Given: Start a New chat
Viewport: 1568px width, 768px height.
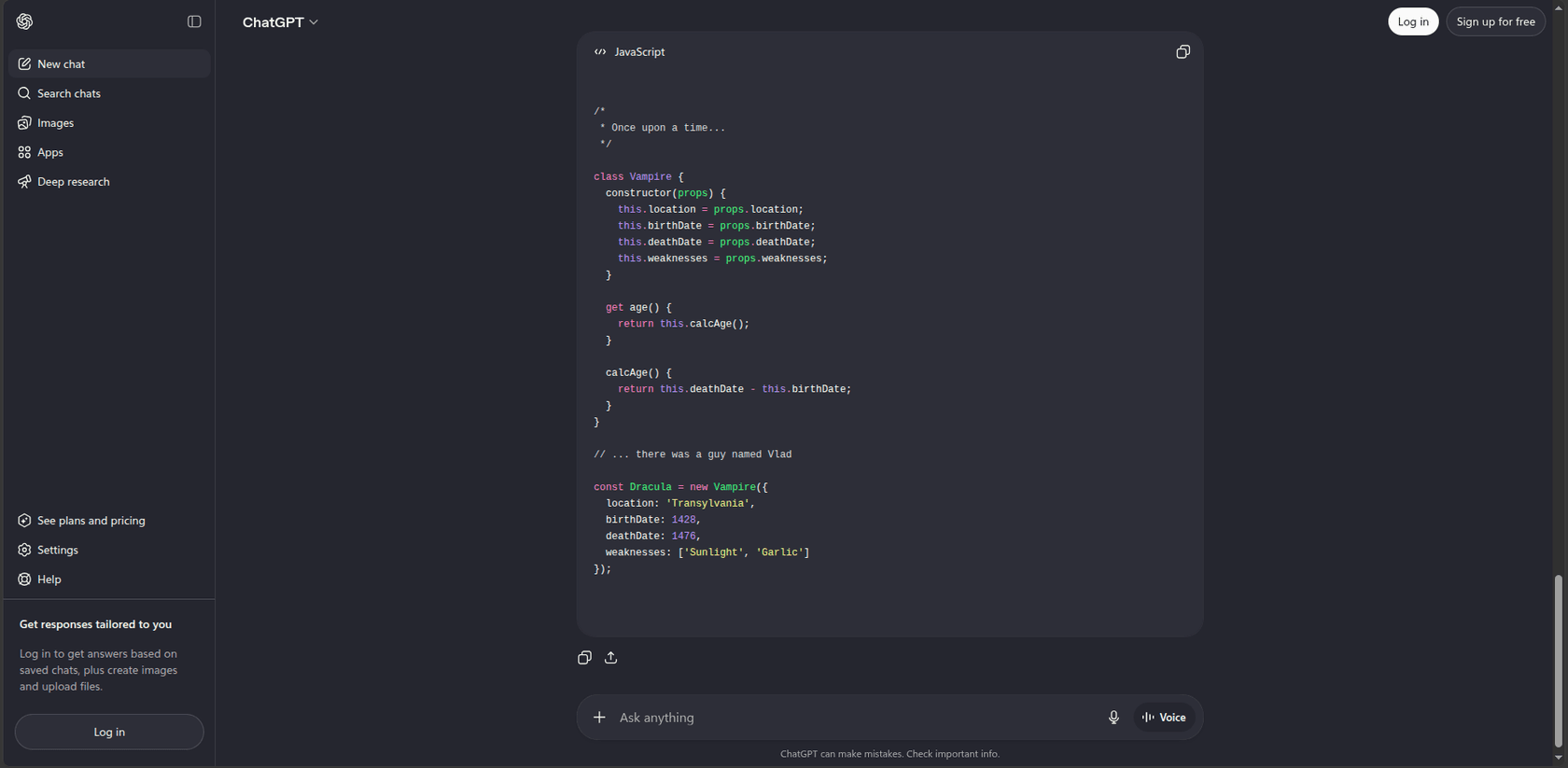Looking at the screenshot, I should tap(109, 63).
